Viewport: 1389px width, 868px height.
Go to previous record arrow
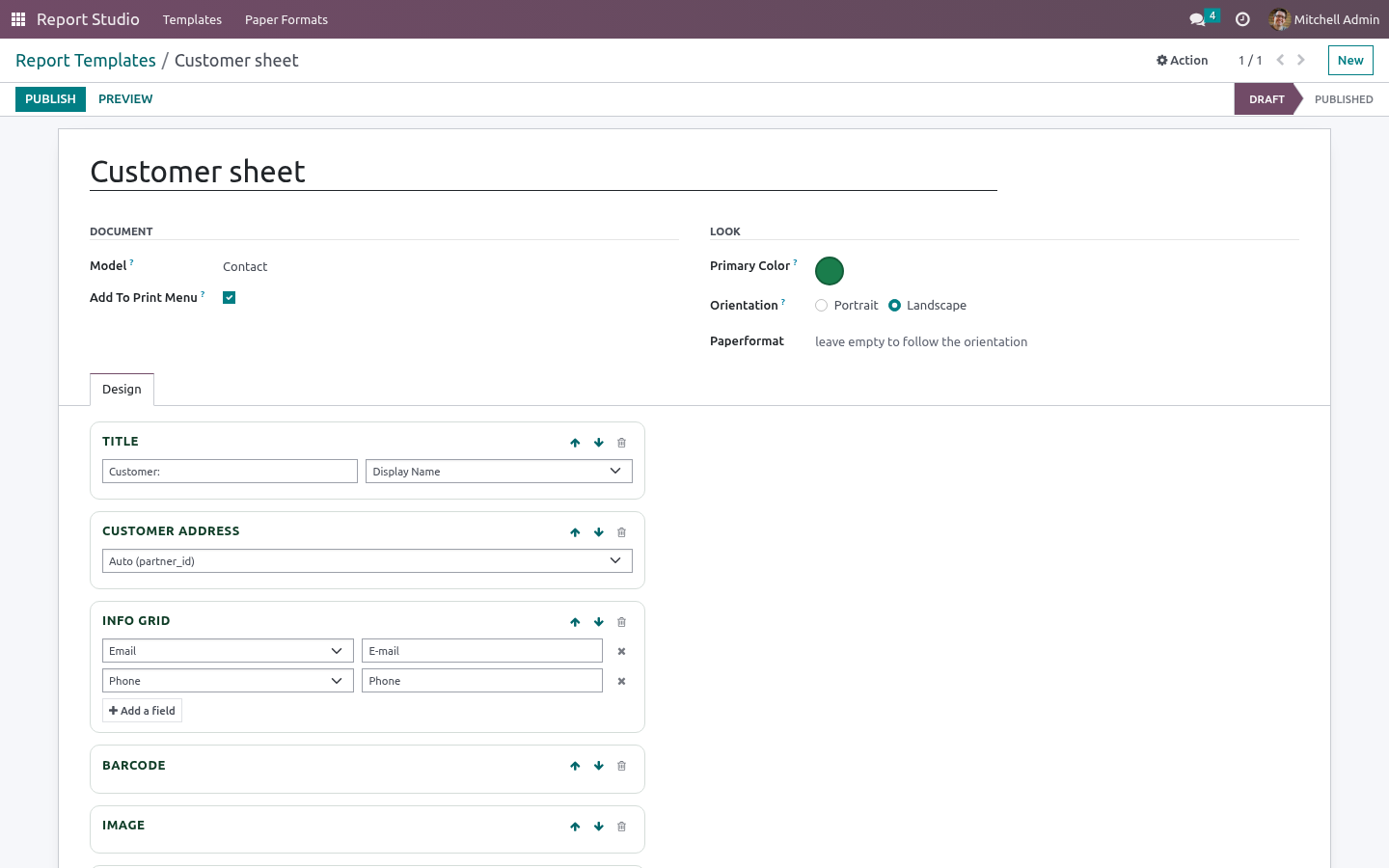(1280, 60)
